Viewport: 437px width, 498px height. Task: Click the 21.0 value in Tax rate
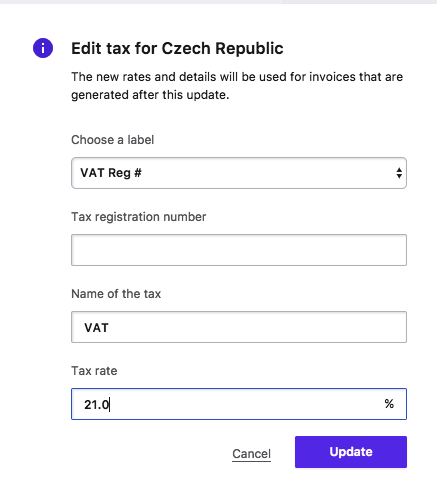(96, 405)
